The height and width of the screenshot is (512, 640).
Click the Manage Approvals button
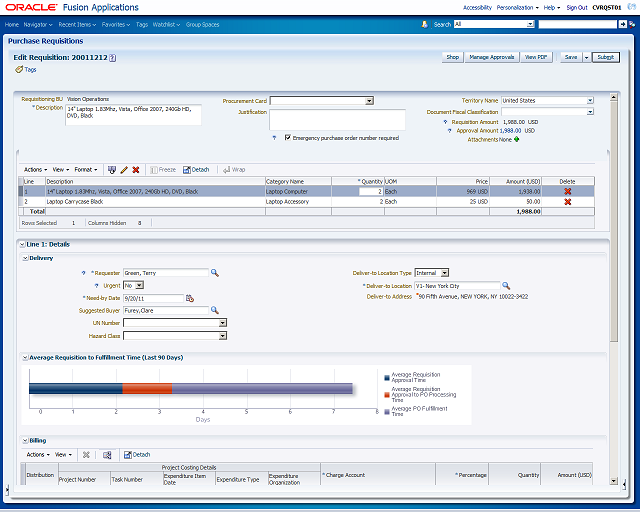click(x=491, y=58)
